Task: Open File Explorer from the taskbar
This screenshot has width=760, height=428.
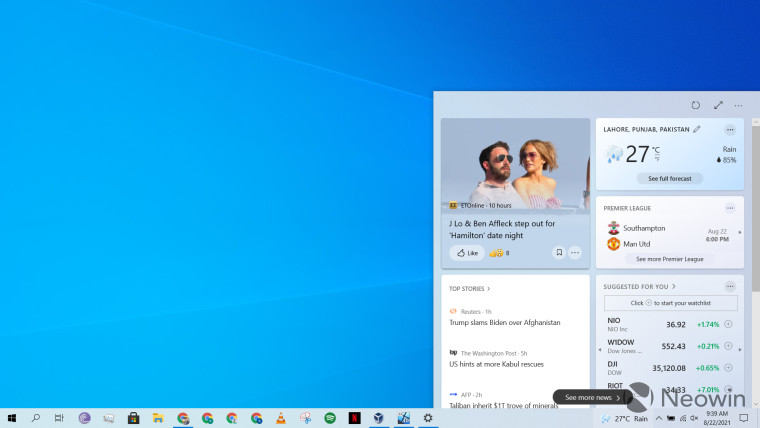Action: pyautogui.click(x=158, y=418)
